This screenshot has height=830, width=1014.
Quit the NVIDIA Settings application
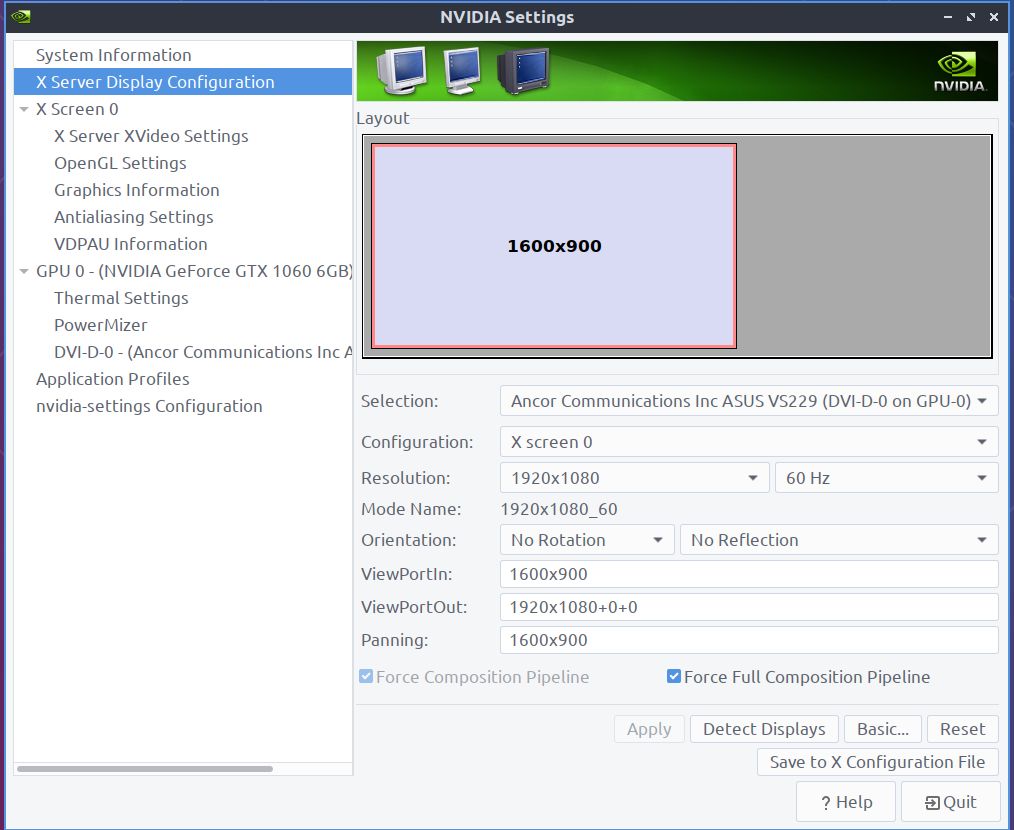pos(950,802)
